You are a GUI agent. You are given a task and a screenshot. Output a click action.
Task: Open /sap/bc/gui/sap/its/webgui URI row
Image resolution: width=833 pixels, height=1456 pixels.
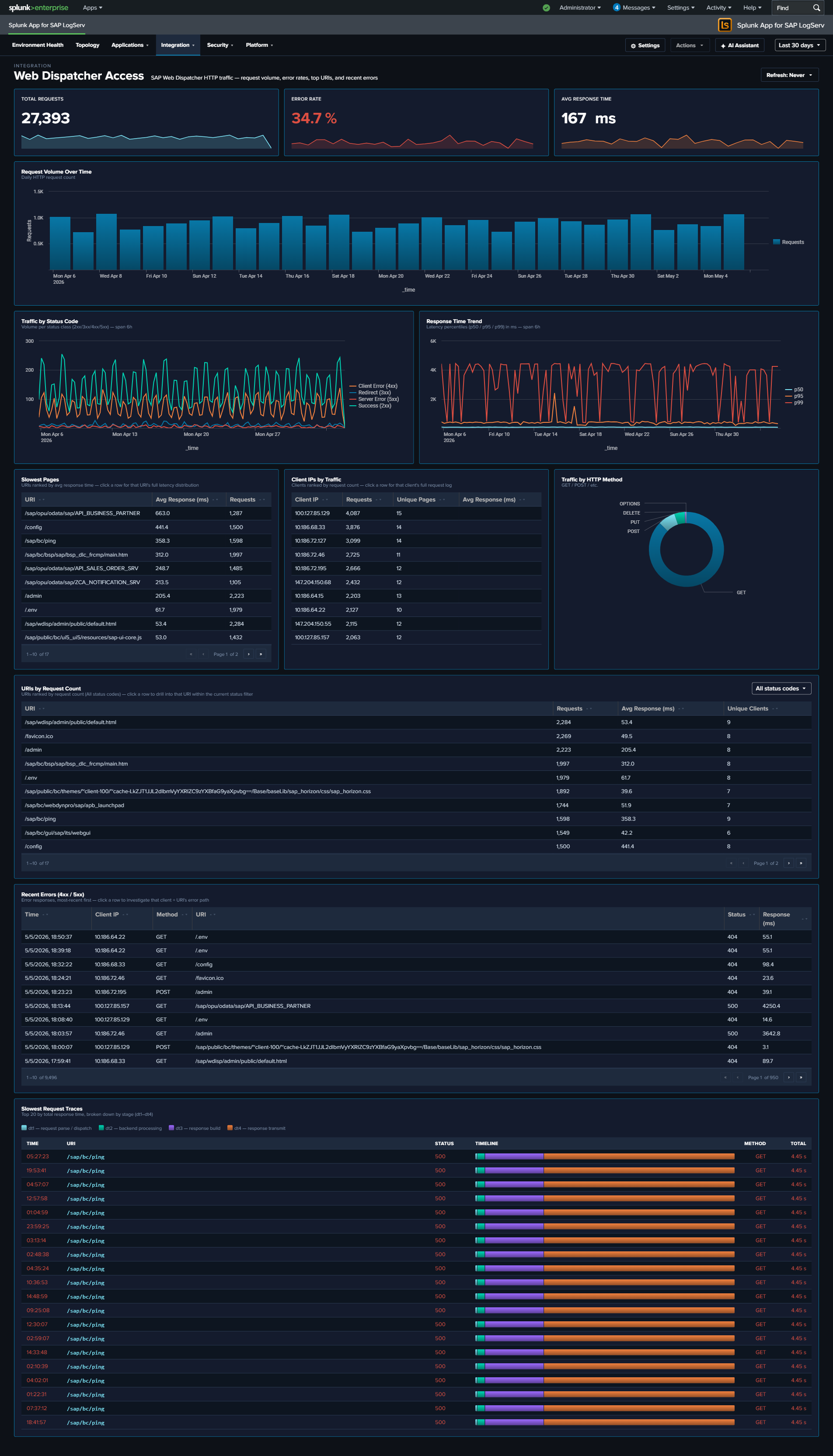(x=416, y=832)
